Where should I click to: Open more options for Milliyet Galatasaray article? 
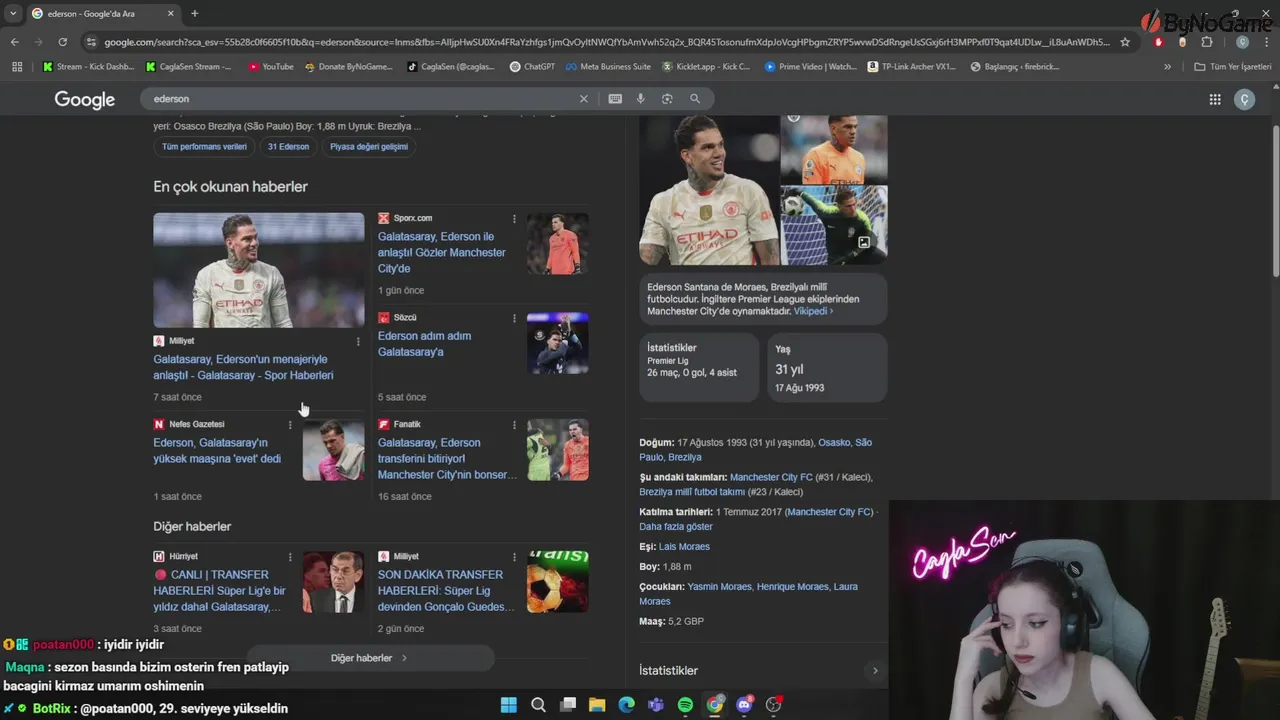[358, 342]
